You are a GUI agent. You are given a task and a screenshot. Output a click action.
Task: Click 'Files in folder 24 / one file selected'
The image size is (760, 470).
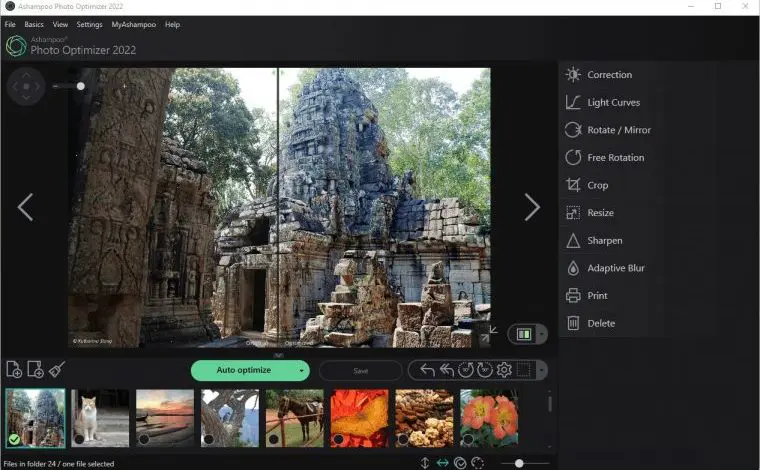coord(59,464)
